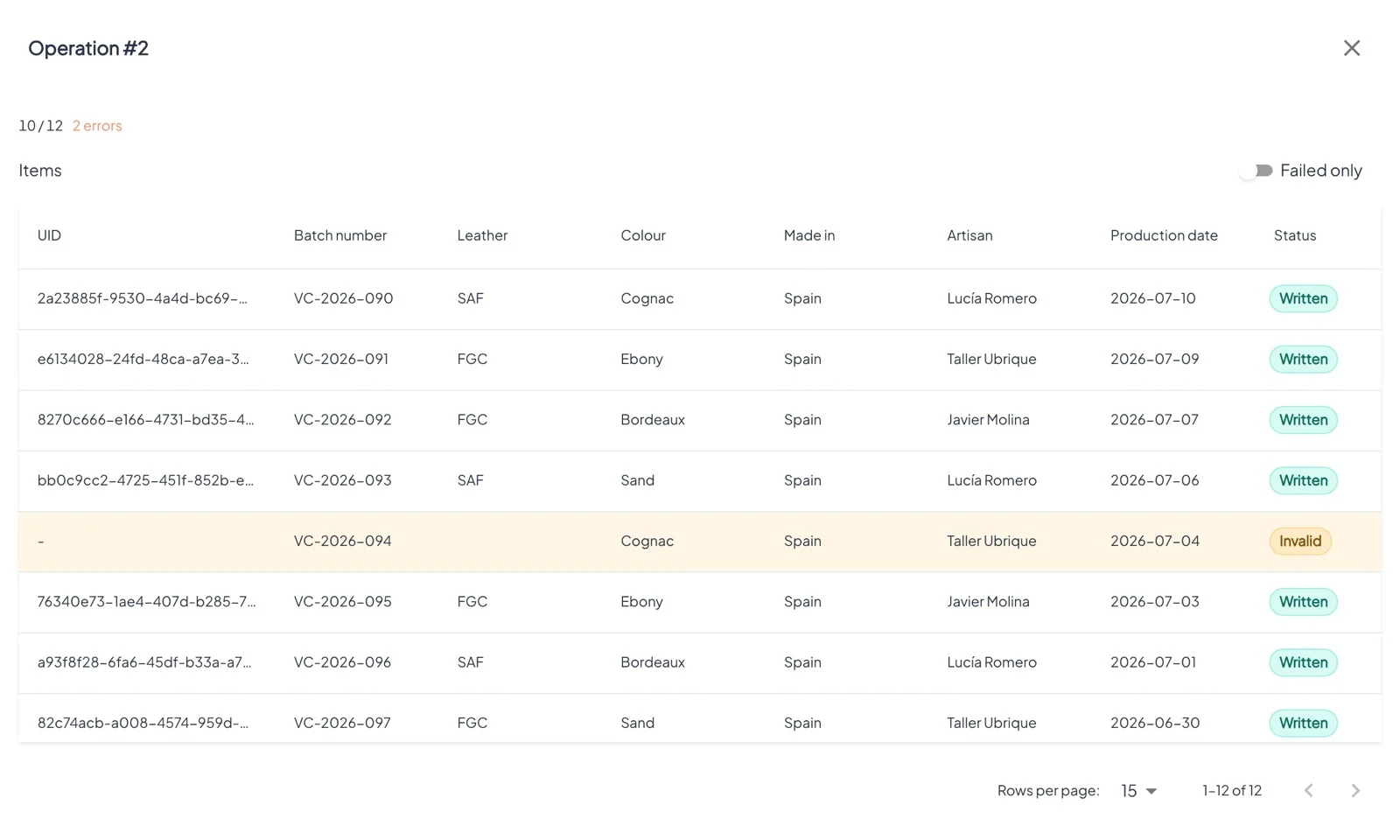Click the 1-12 of 12 pagination text

[x=1231, y=791]
